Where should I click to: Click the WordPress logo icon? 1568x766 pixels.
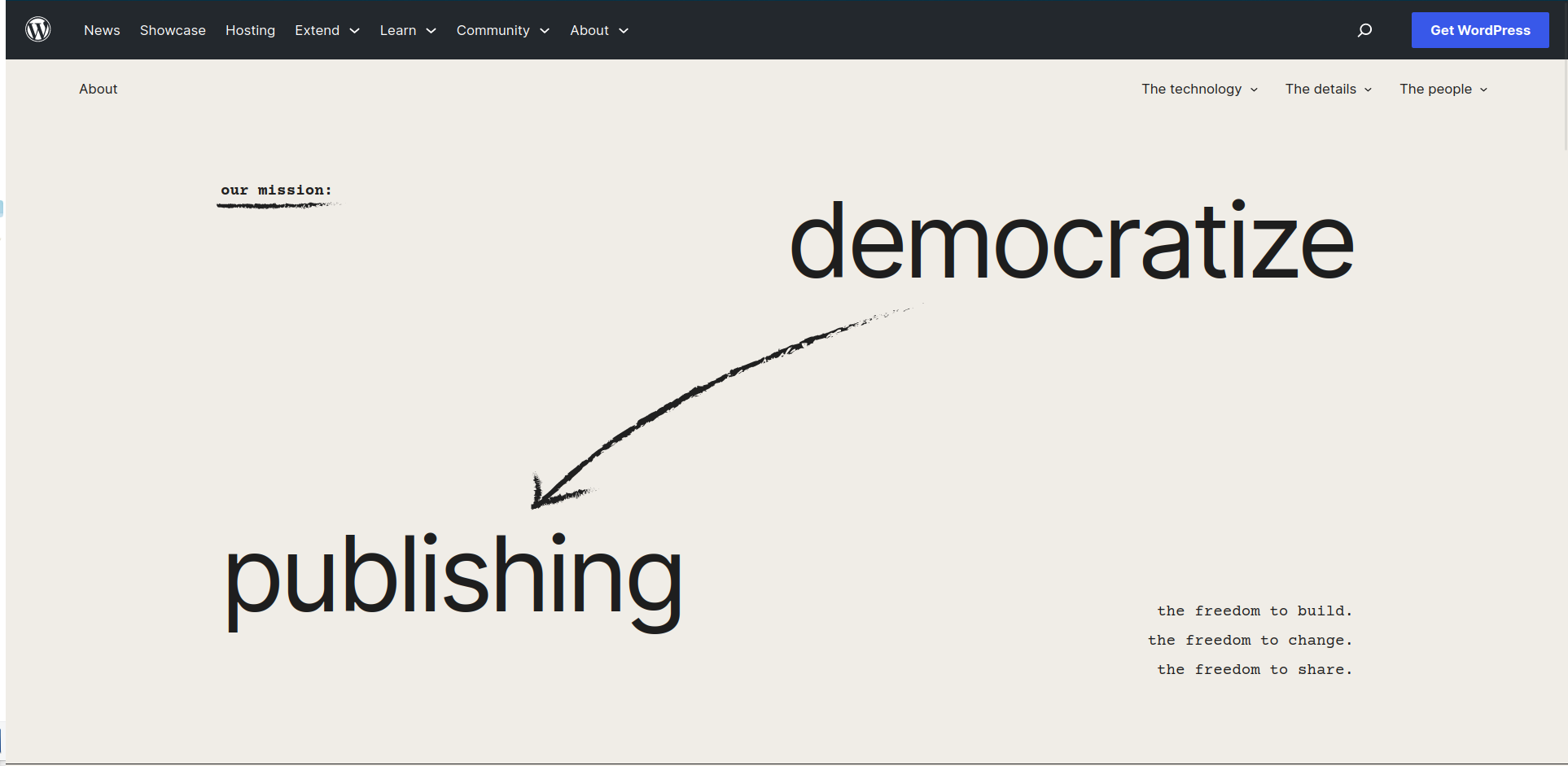38,29
